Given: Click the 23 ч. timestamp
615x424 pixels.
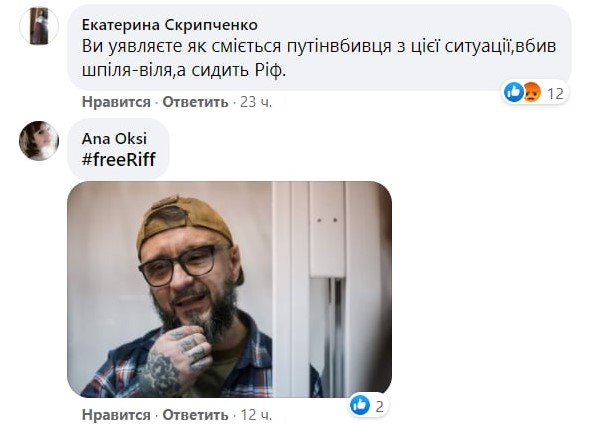Looking at the screenshot, I should pyautogui.click(x=256, y=102).
